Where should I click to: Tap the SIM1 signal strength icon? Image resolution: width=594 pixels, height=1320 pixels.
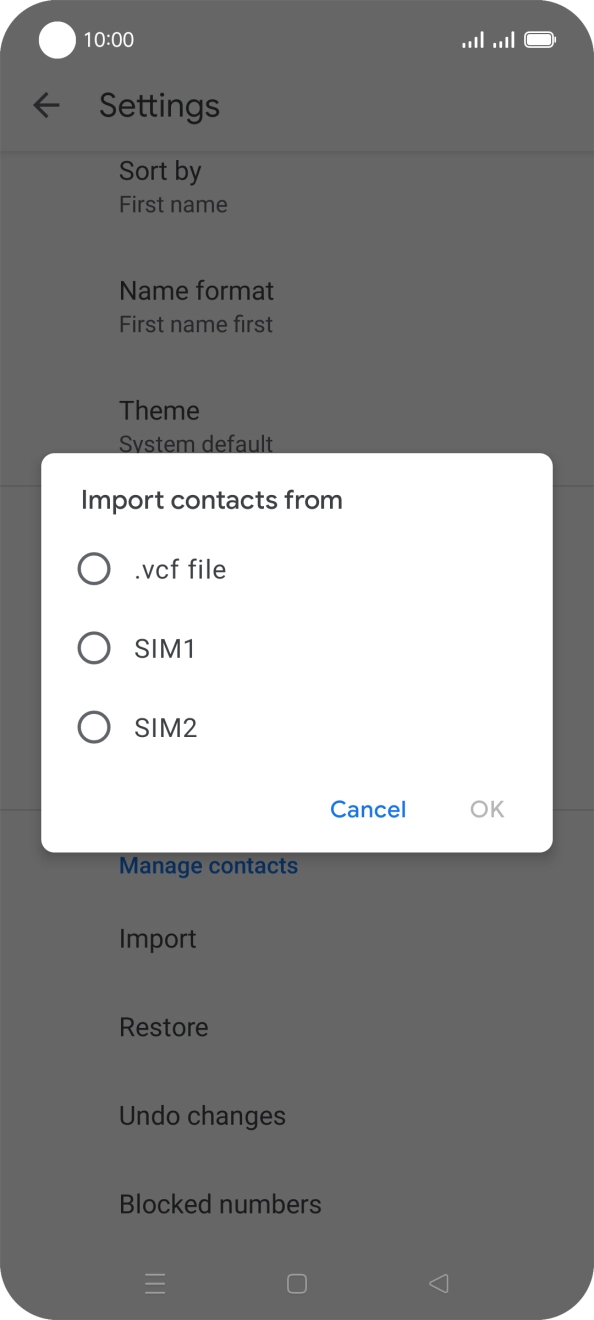click(x=471, y=40)
